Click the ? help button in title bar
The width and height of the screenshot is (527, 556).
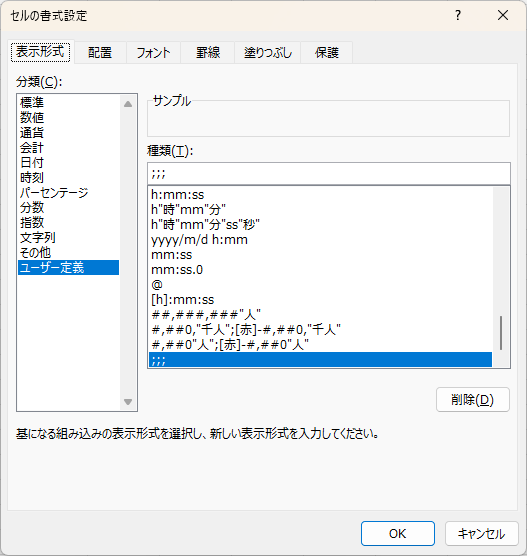pos(458,15)
